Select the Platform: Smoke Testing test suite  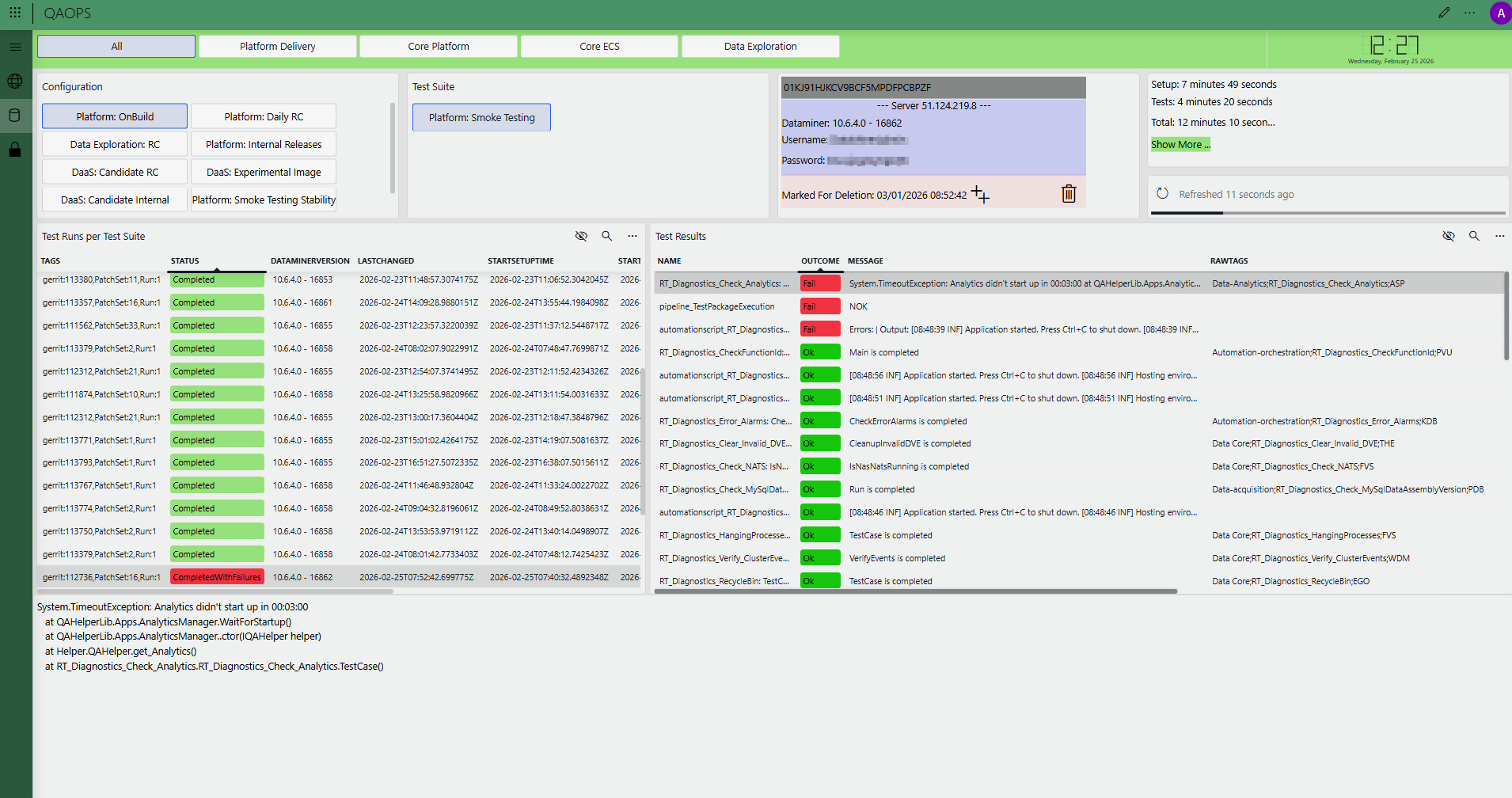[x=481, y=116]
